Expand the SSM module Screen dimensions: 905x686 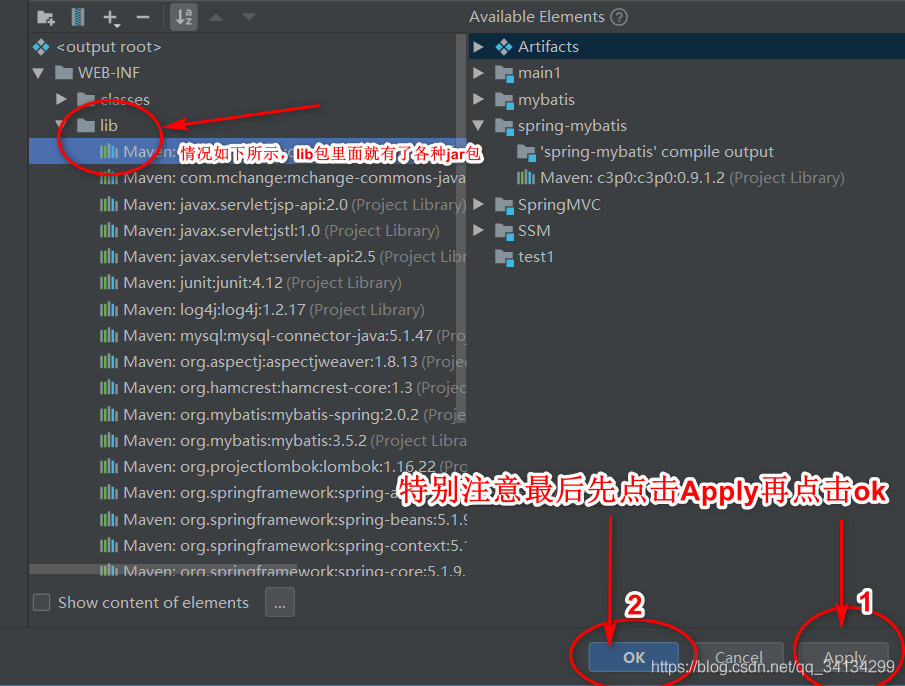478,230
